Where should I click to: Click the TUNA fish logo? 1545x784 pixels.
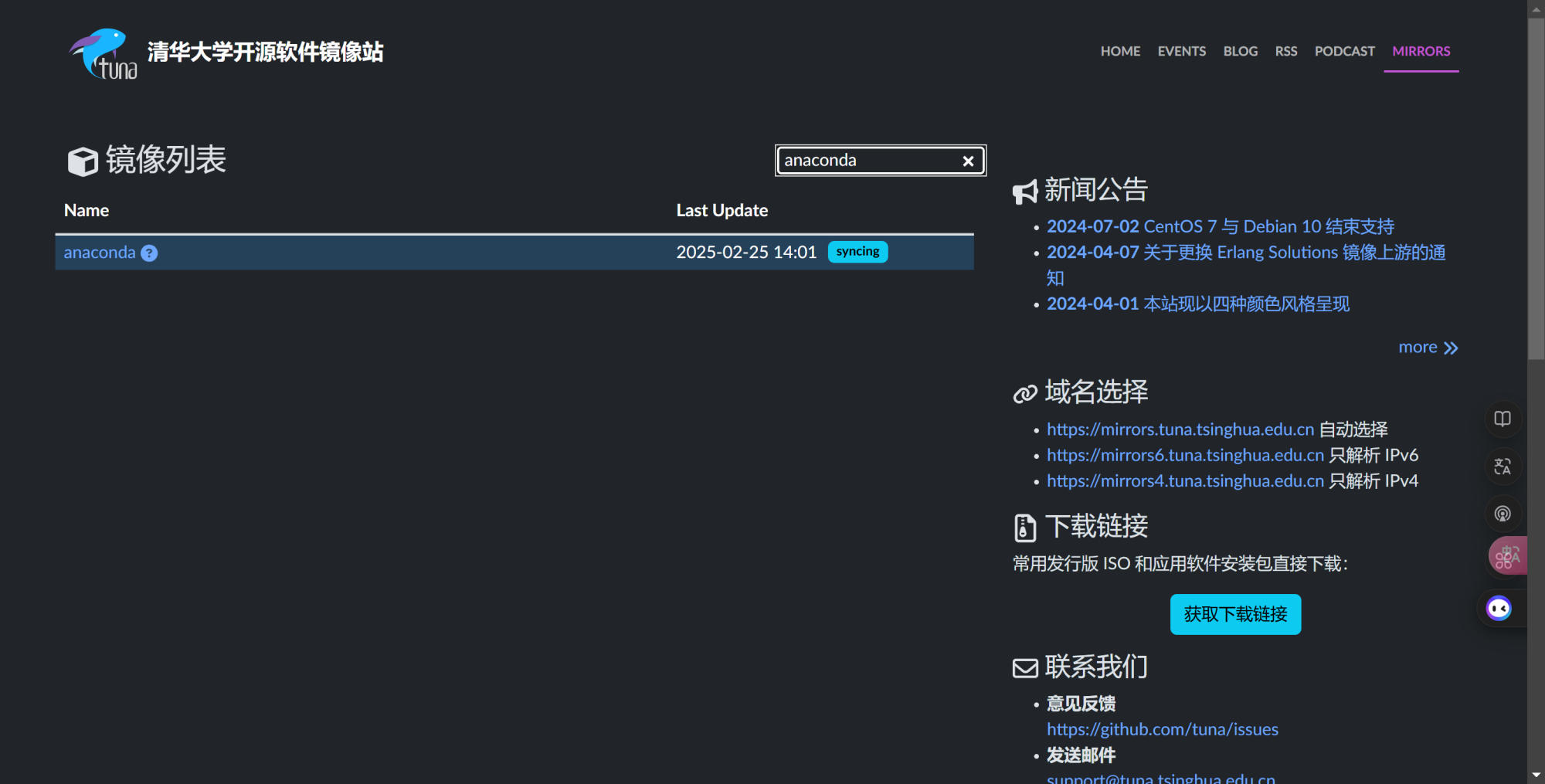104,53
